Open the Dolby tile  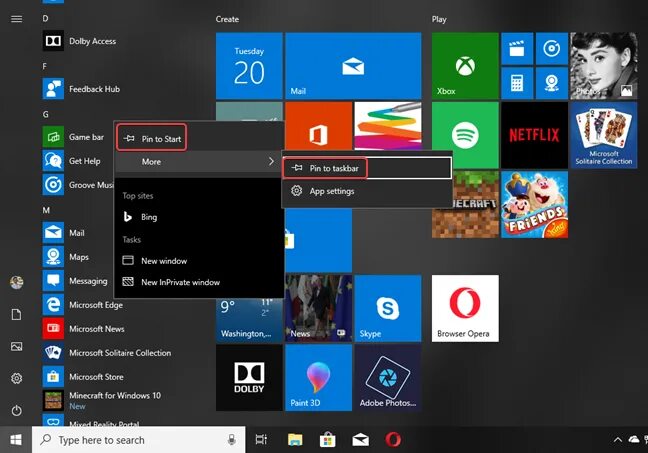pyautogui.click(x=249, y=378)
